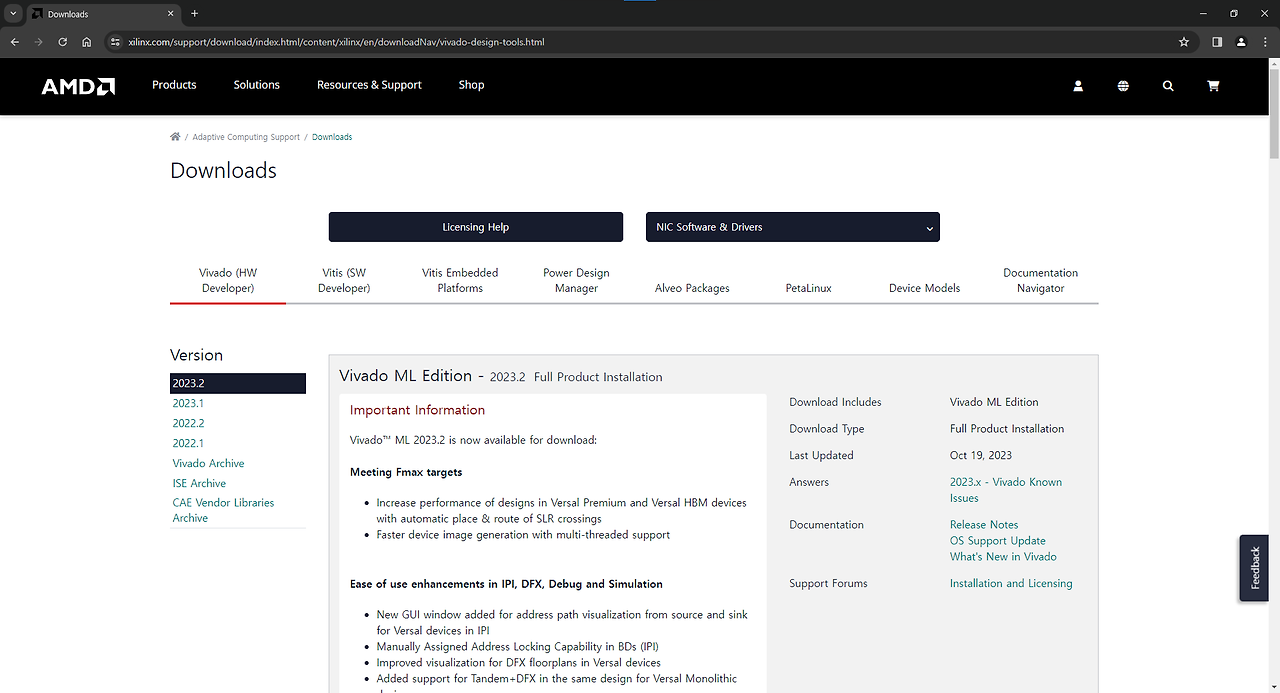
Task: Open the Vivado Archive link
Action: click(208, 463)
